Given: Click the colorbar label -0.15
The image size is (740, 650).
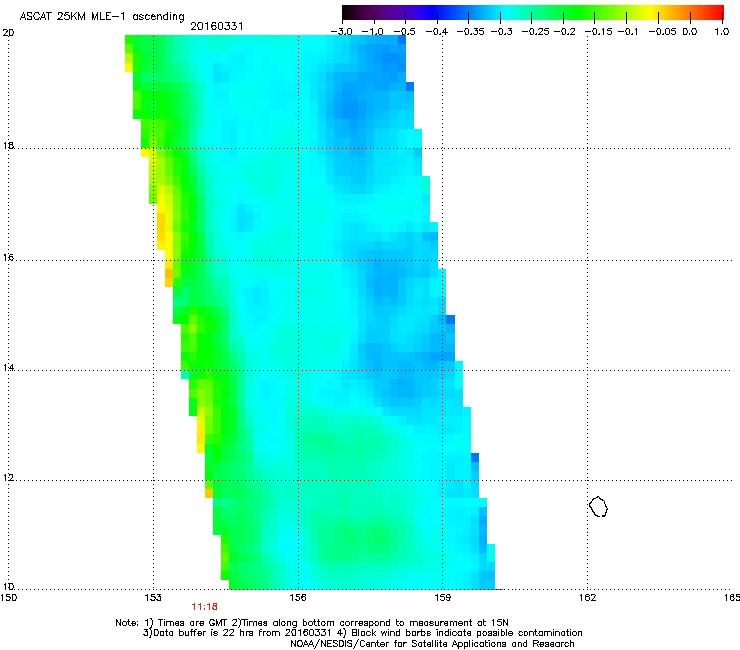Looking at the screenshot, I should [598, 32].
